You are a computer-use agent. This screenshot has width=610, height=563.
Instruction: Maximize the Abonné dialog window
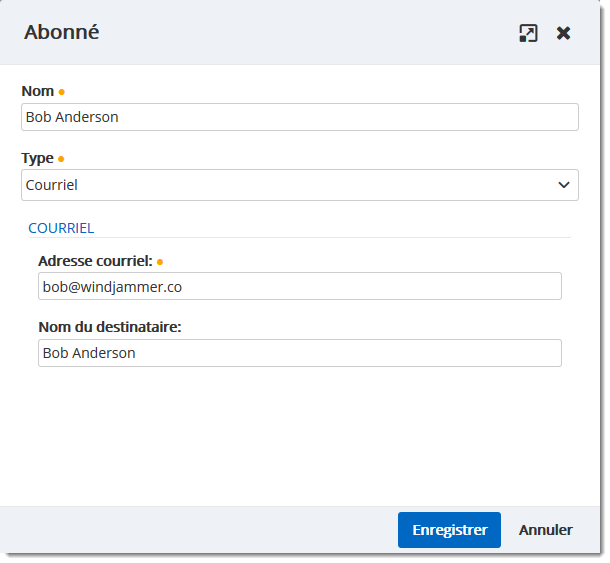pyautogui.click(x=528, y=33)
